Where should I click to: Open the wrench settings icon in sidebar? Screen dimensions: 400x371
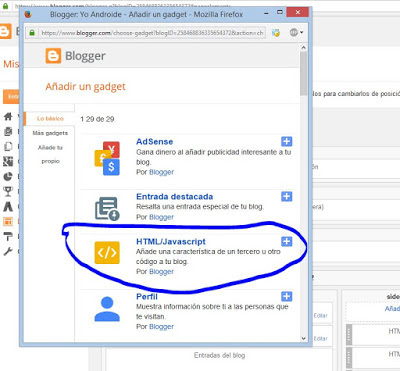[x=8, y=251]
